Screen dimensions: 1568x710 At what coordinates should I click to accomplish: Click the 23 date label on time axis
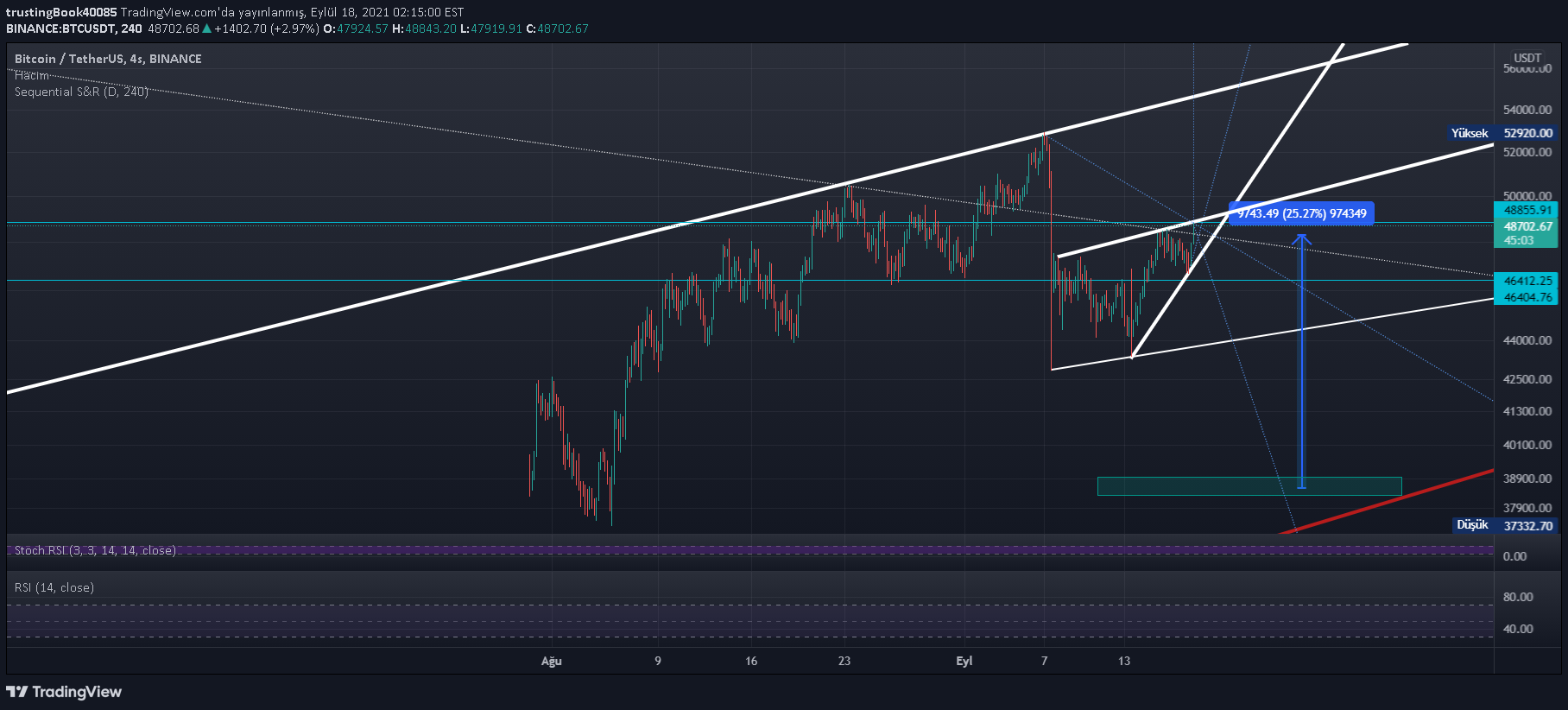[844, 661]
